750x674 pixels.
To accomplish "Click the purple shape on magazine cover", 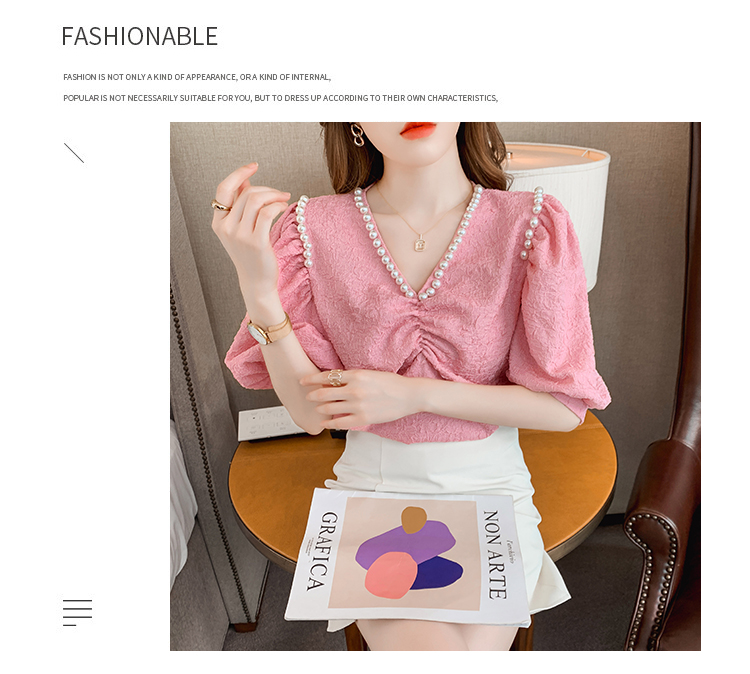I will (407, 544).
